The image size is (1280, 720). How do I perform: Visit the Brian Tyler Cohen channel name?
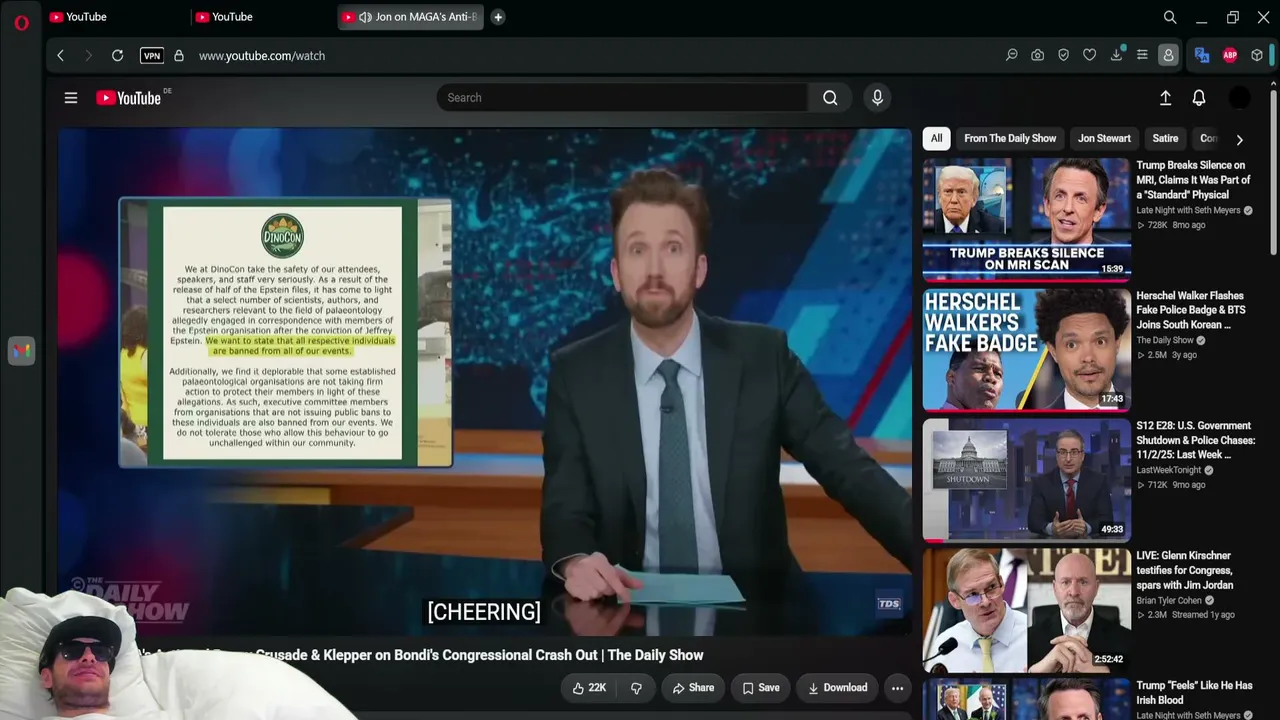tap(1169, 600)
